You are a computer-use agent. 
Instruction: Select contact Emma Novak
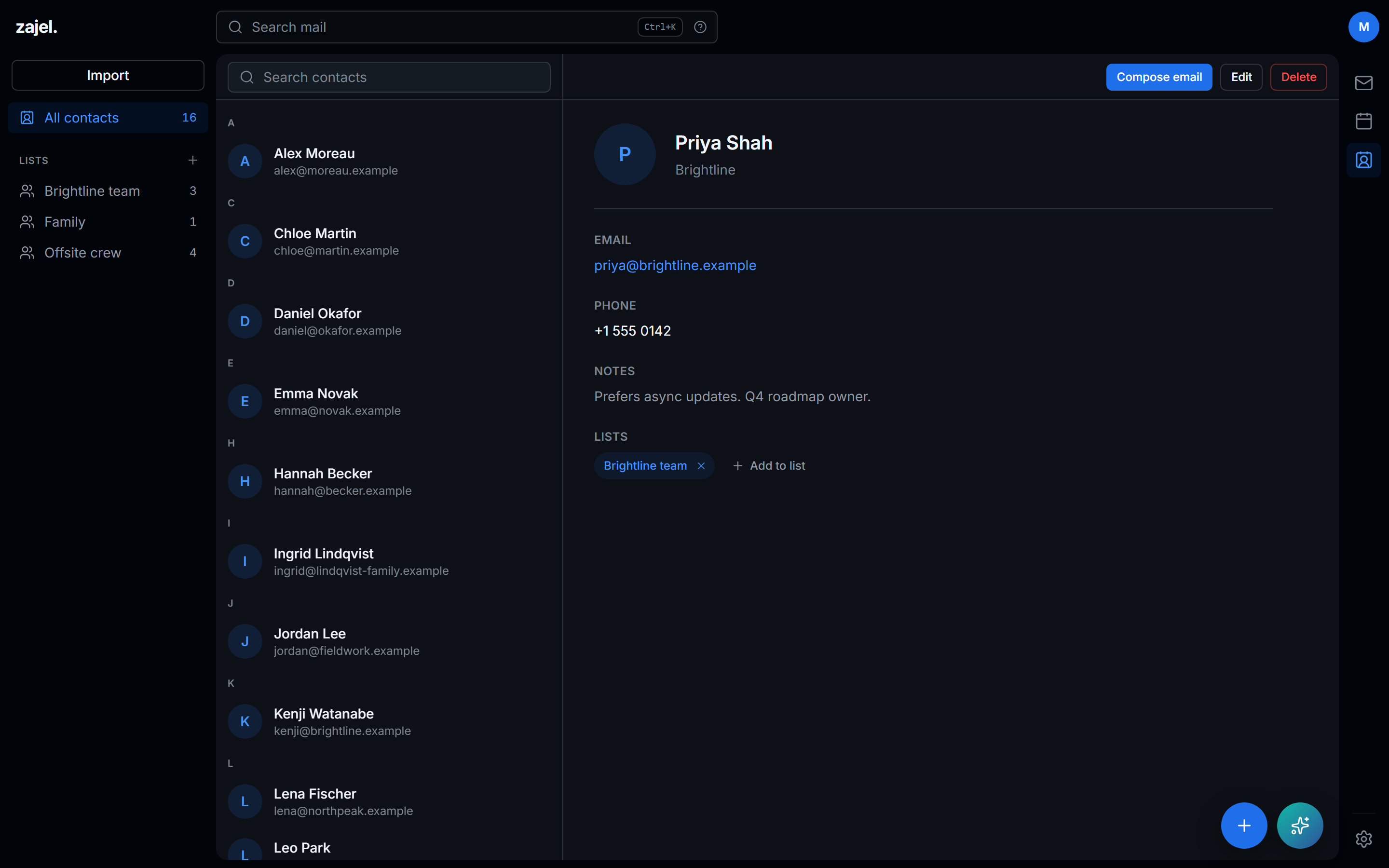[389, 401]
